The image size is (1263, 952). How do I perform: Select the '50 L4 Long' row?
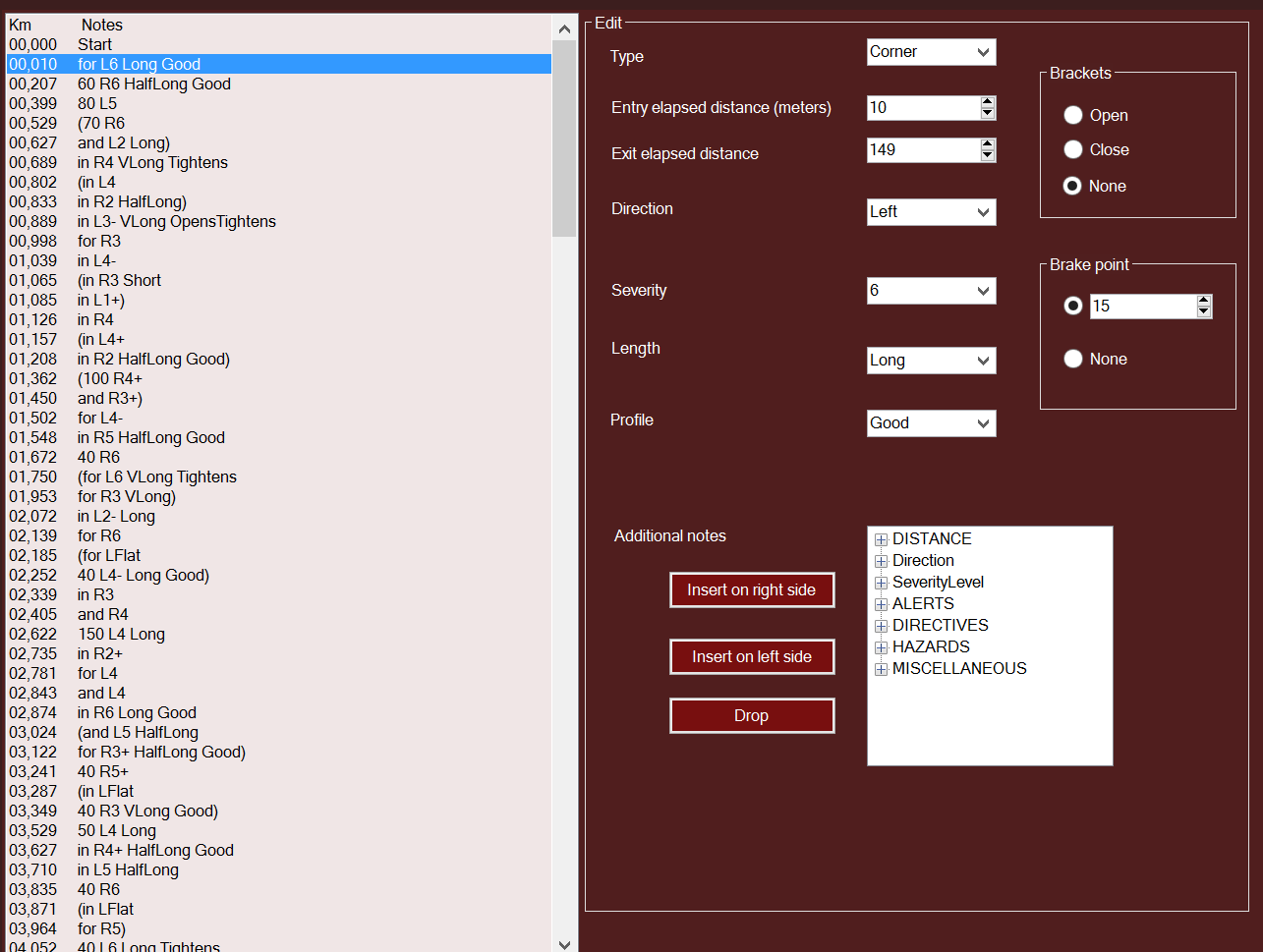click(279, 830)
